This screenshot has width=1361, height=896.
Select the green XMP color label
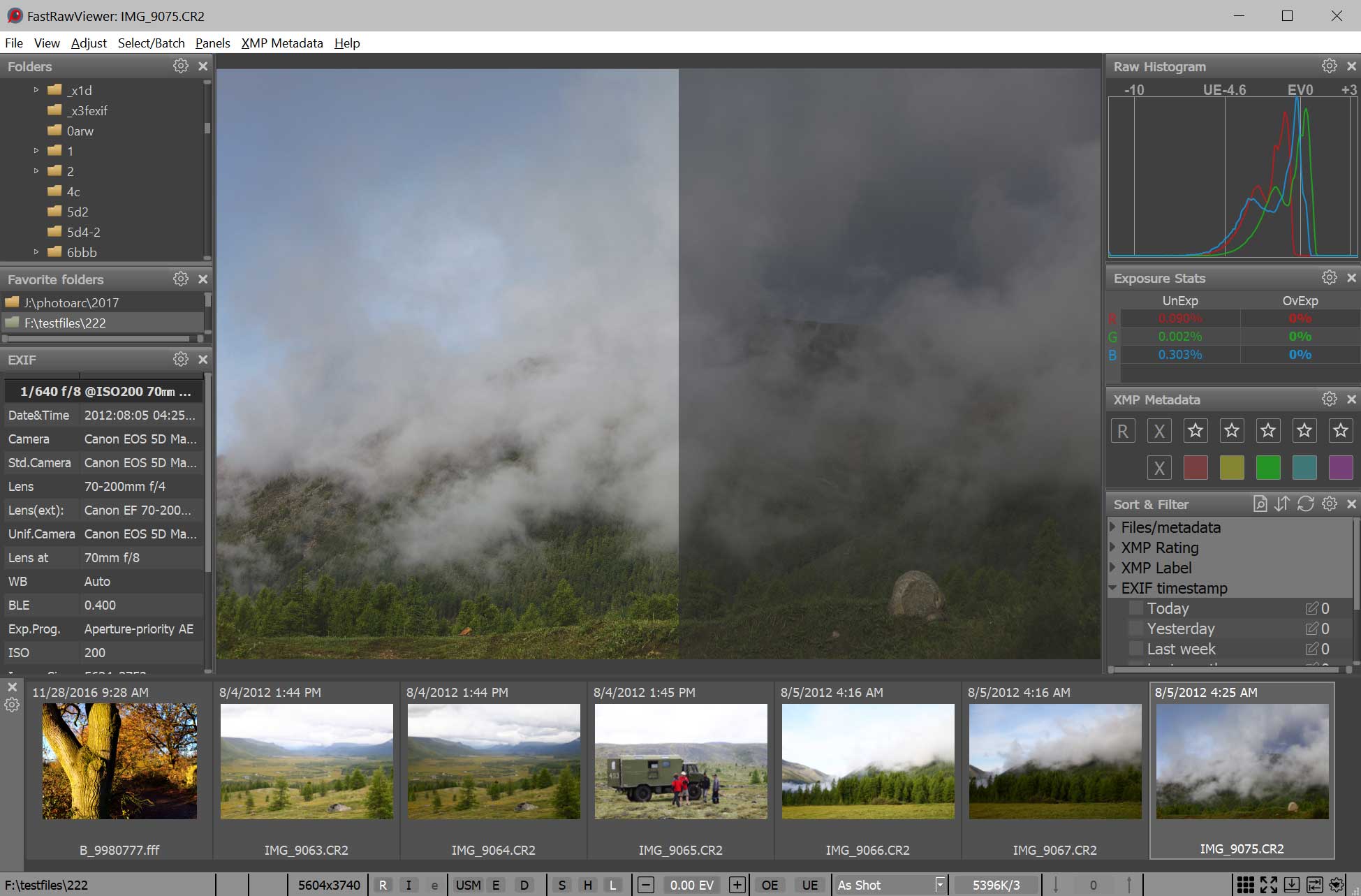tap(1267, 467)
